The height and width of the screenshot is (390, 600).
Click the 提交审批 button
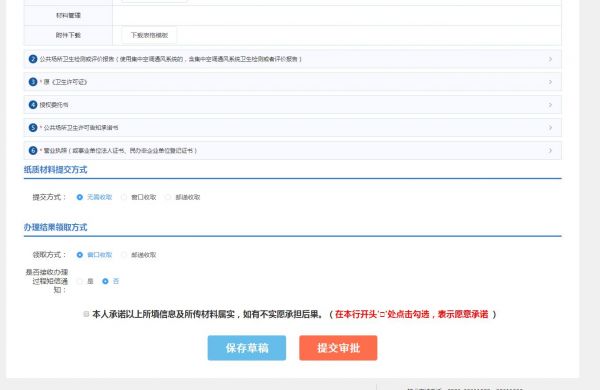[338, 348]
